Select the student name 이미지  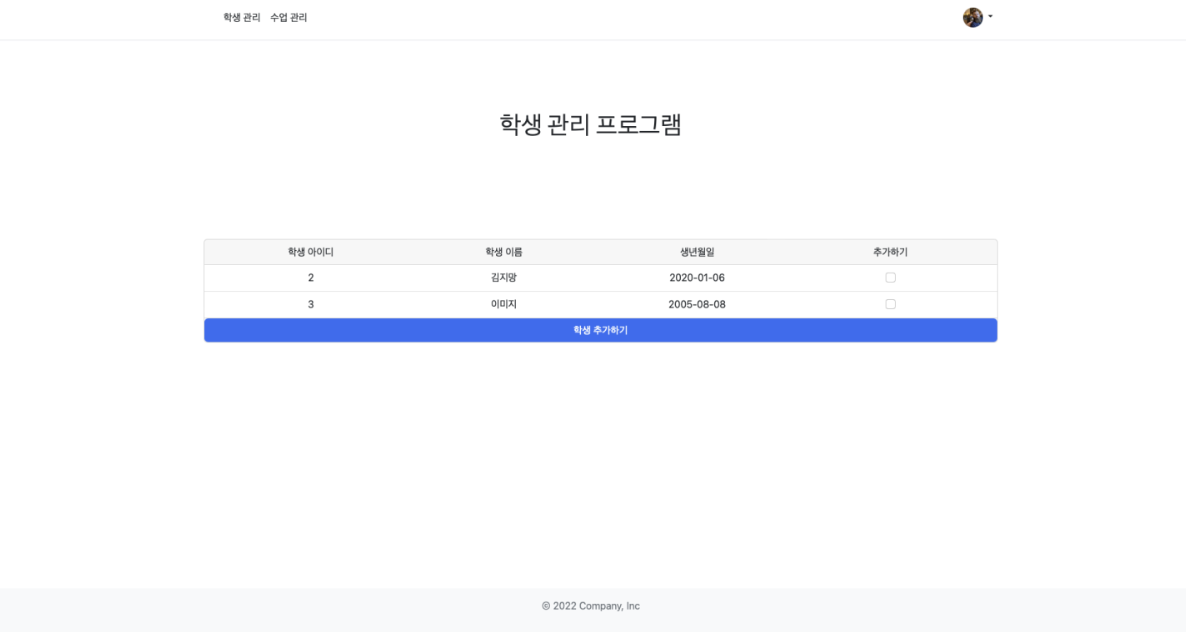[504, 304]
